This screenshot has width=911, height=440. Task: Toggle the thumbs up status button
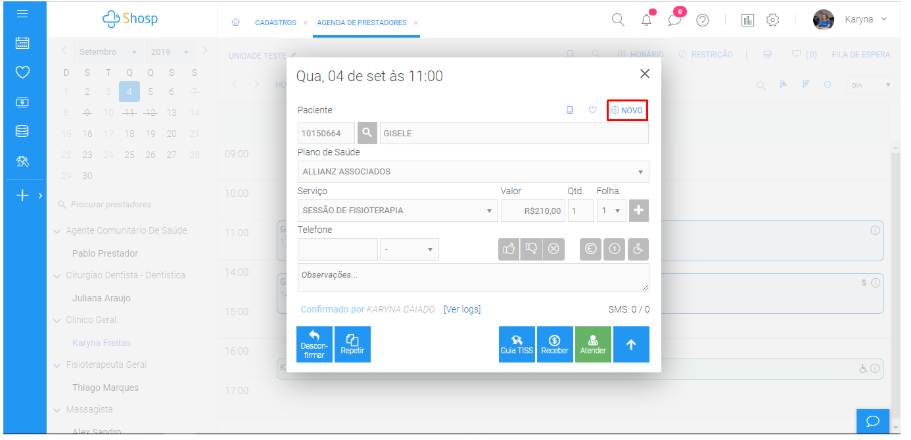[509, 249]
